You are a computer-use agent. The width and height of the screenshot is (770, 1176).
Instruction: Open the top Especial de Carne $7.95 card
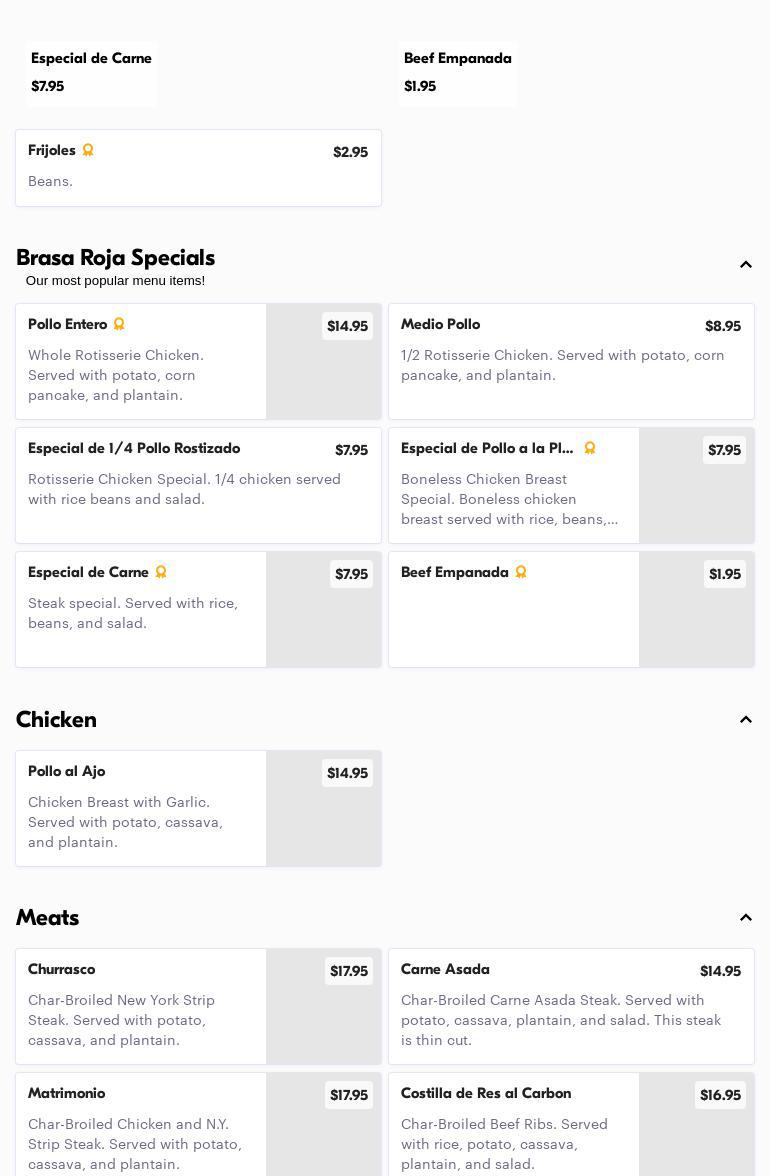click(x=91, y=73)
